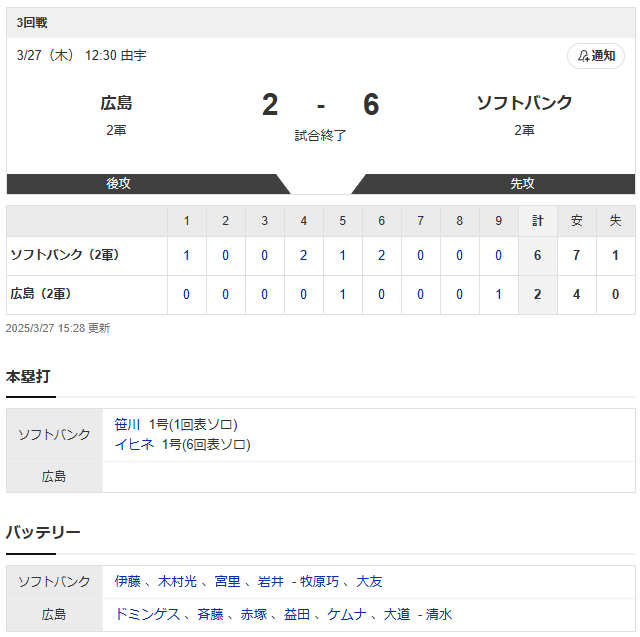The height and width of the screenshot is (637, 640).
Task: Click the 広島 label in バッテリー table
Action: point(54,615)
